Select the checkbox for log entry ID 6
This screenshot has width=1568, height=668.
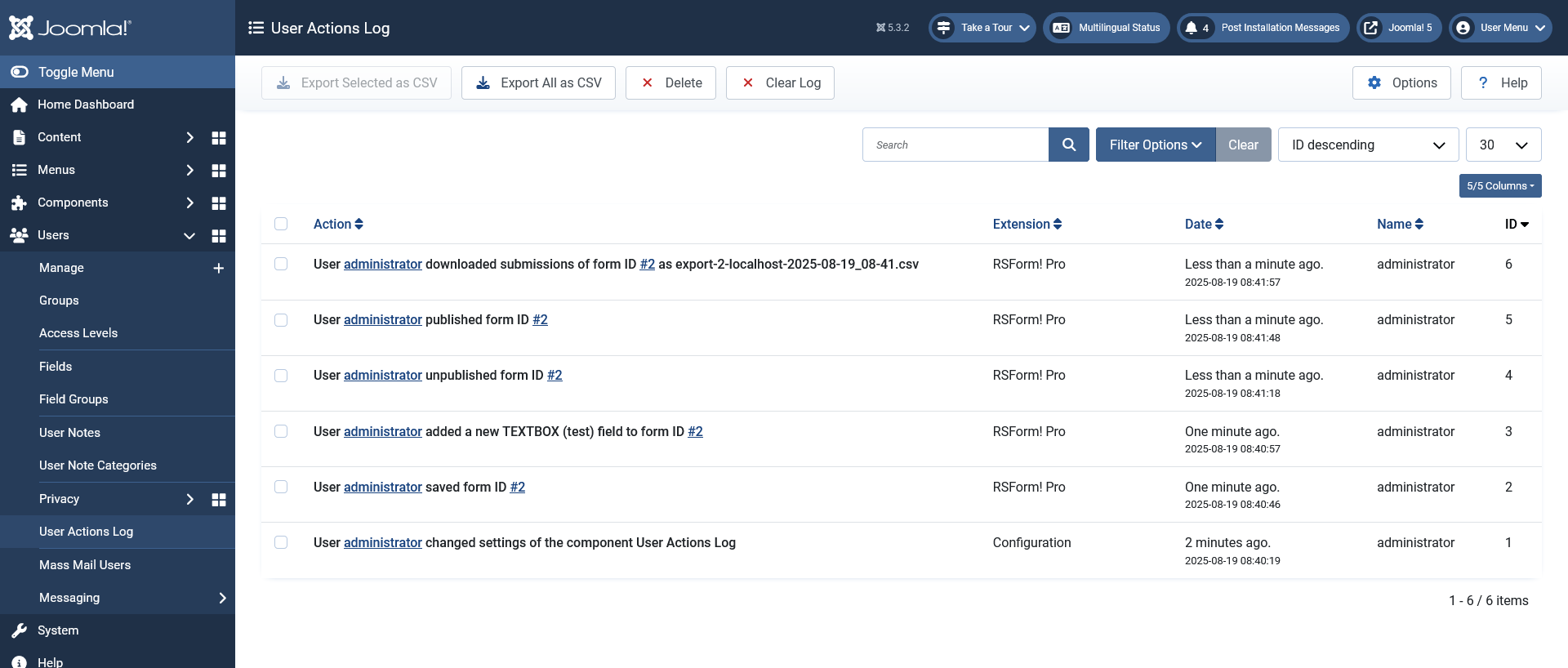pyautogui.click(x=281, y=264)
